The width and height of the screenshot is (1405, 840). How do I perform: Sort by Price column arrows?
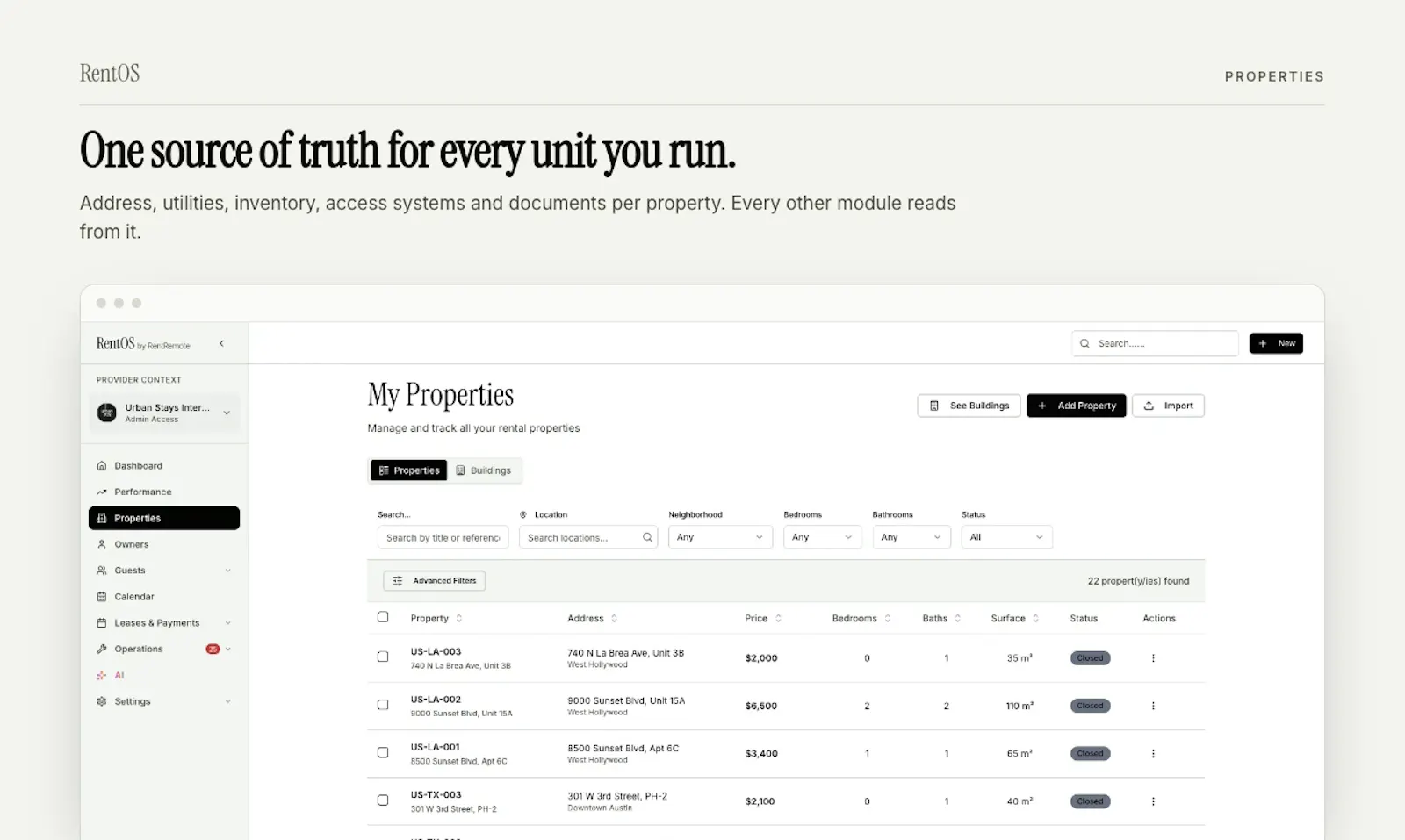pyautogui.click(x=778, y=619)
